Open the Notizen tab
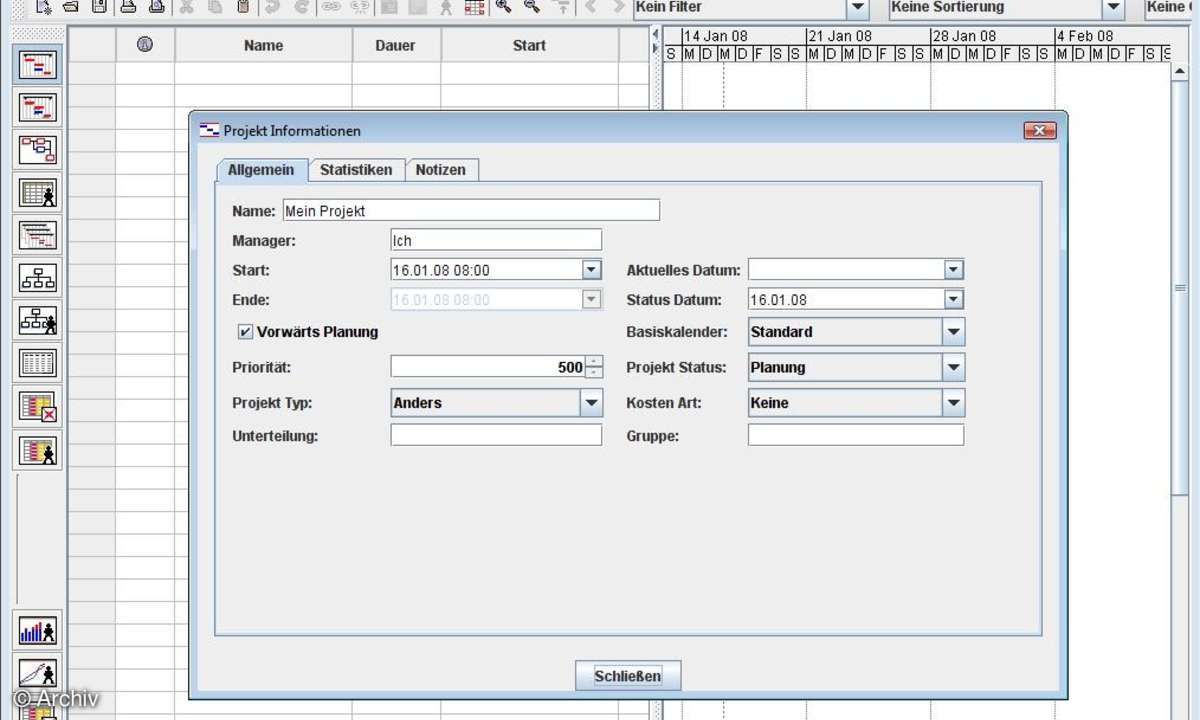Viewport: 1200px width, 720px height. coord(441,170)
